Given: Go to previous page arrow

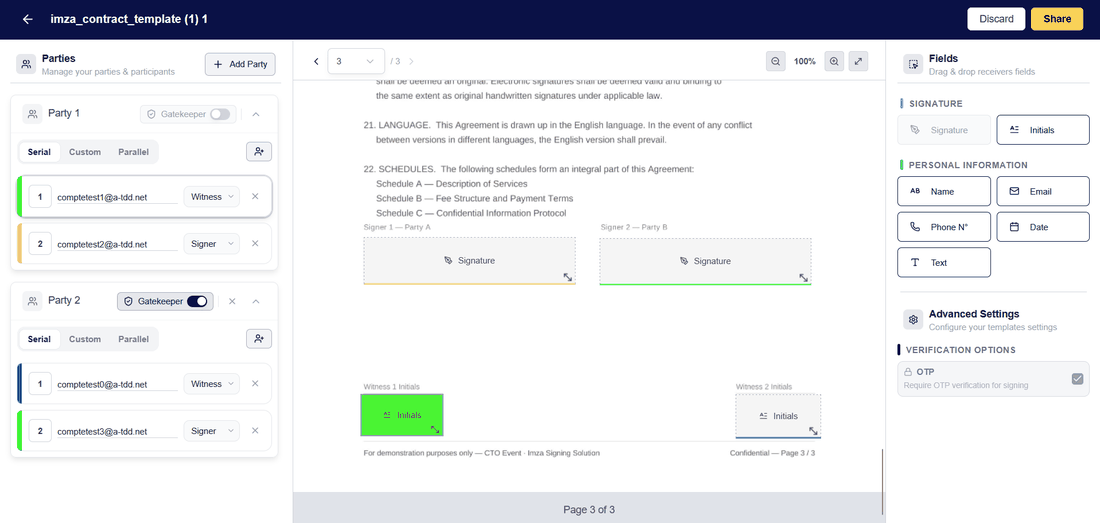Looking at the screenshot, I should tap(316, 62).
